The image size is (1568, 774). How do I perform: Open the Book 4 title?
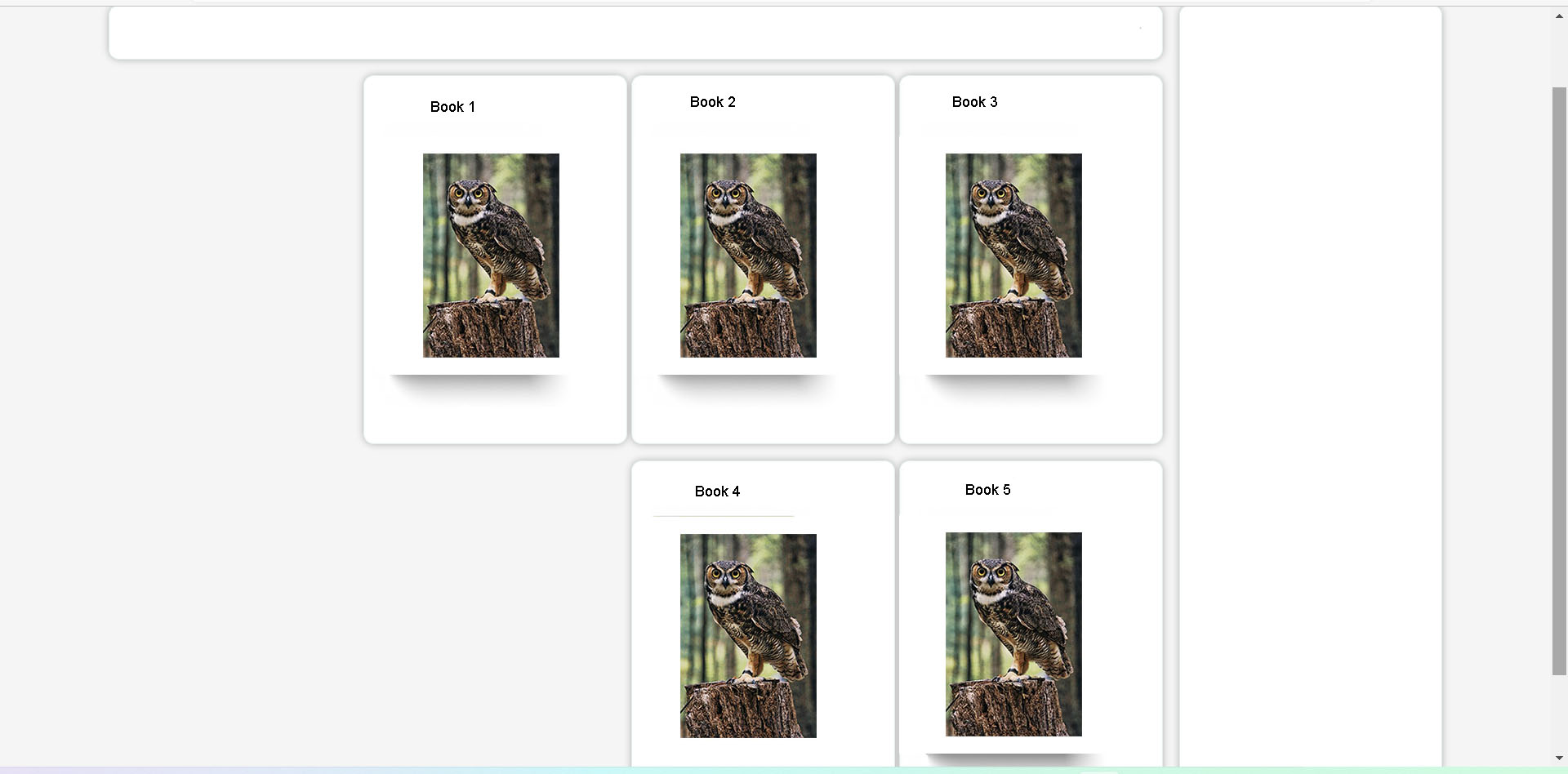pyautogui.click(x=717, y=492)
